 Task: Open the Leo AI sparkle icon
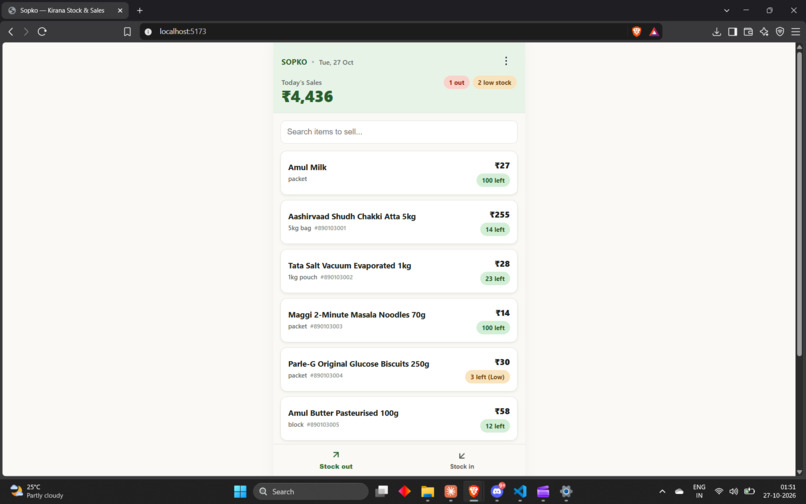(x=764, y=31)
